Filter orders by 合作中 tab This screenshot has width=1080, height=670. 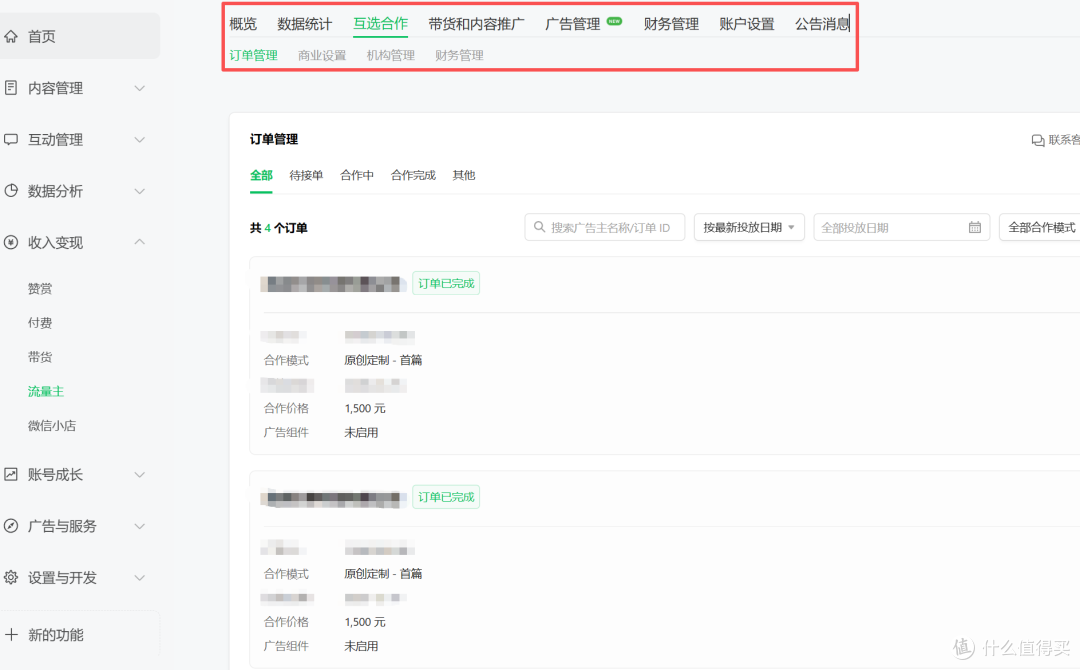click(357, 175)
